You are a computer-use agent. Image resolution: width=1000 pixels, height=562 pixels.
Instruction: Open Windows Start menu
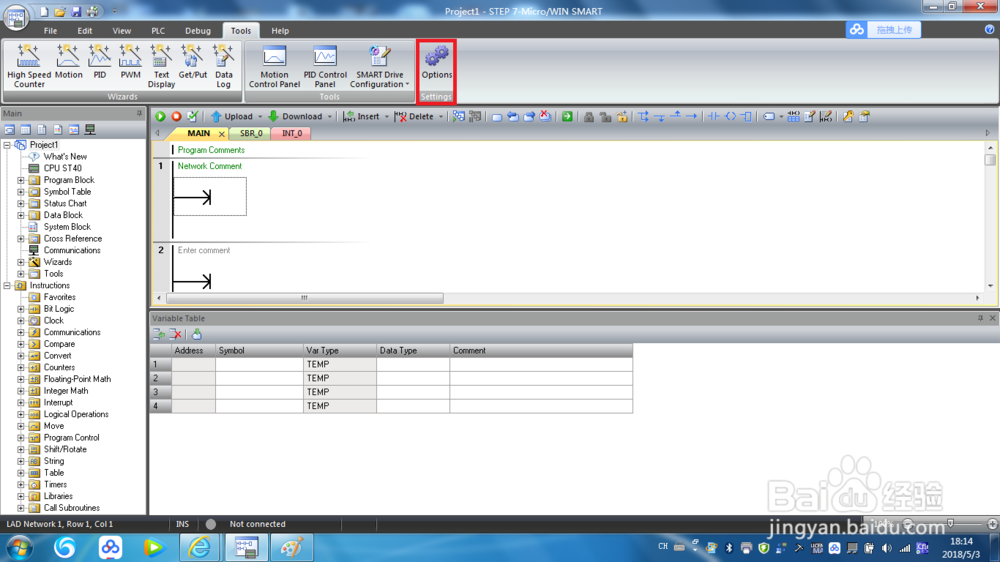tap(19, 548)
